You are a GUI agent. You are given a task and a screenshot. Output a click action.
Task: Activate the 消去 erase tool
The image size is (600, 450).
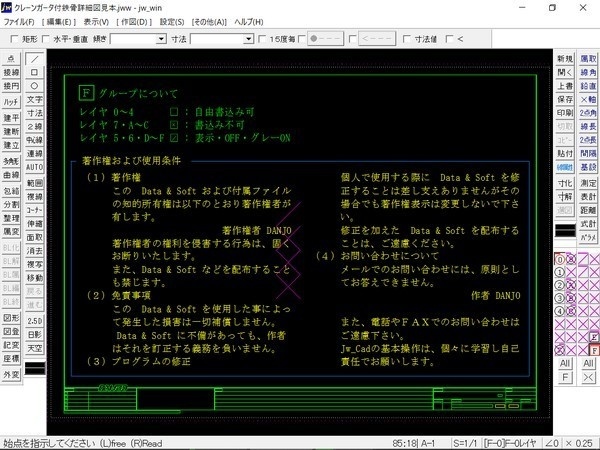pos(34,251)
